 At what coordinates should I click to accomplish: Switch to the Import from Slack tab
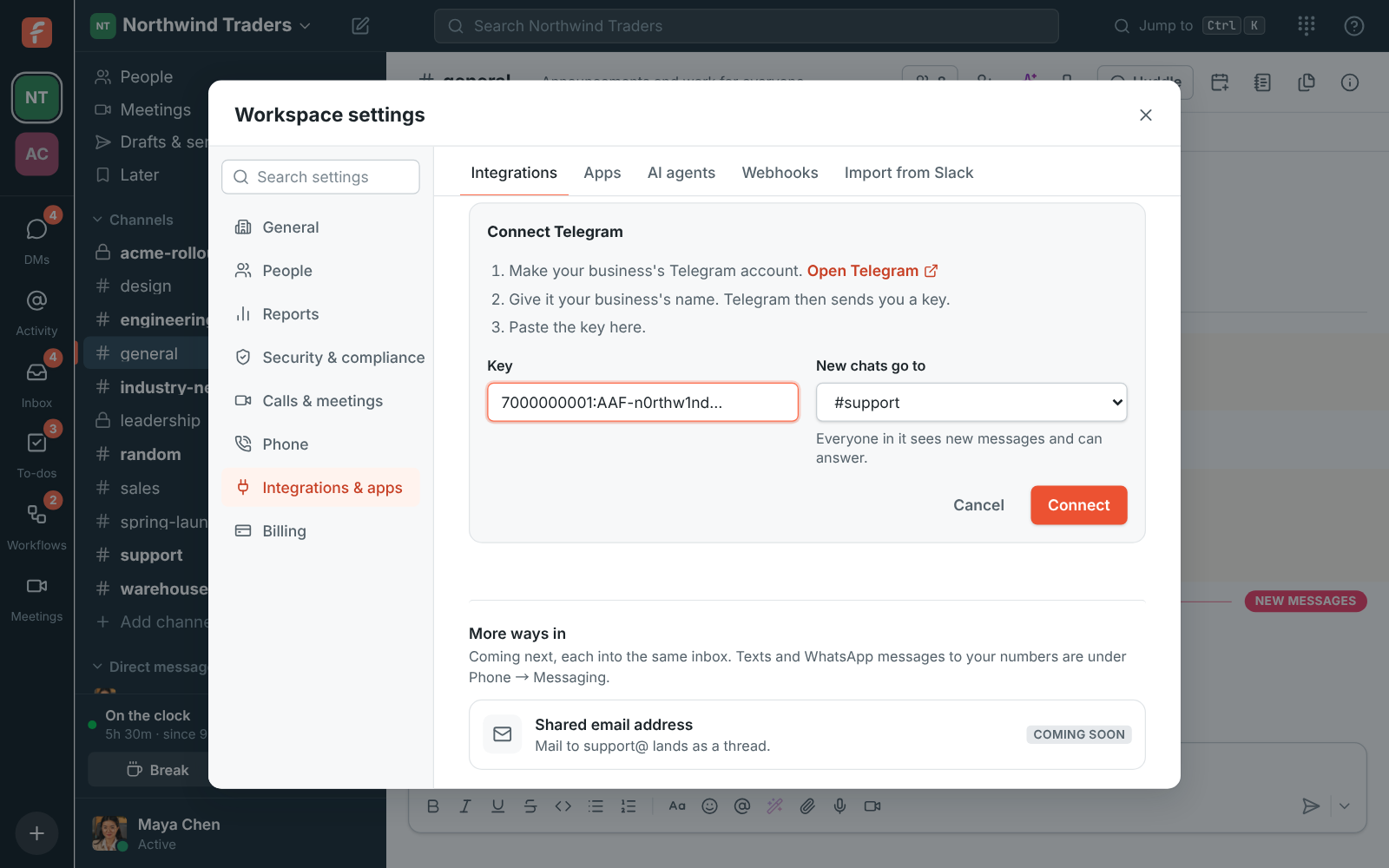(x=909, y=173)
